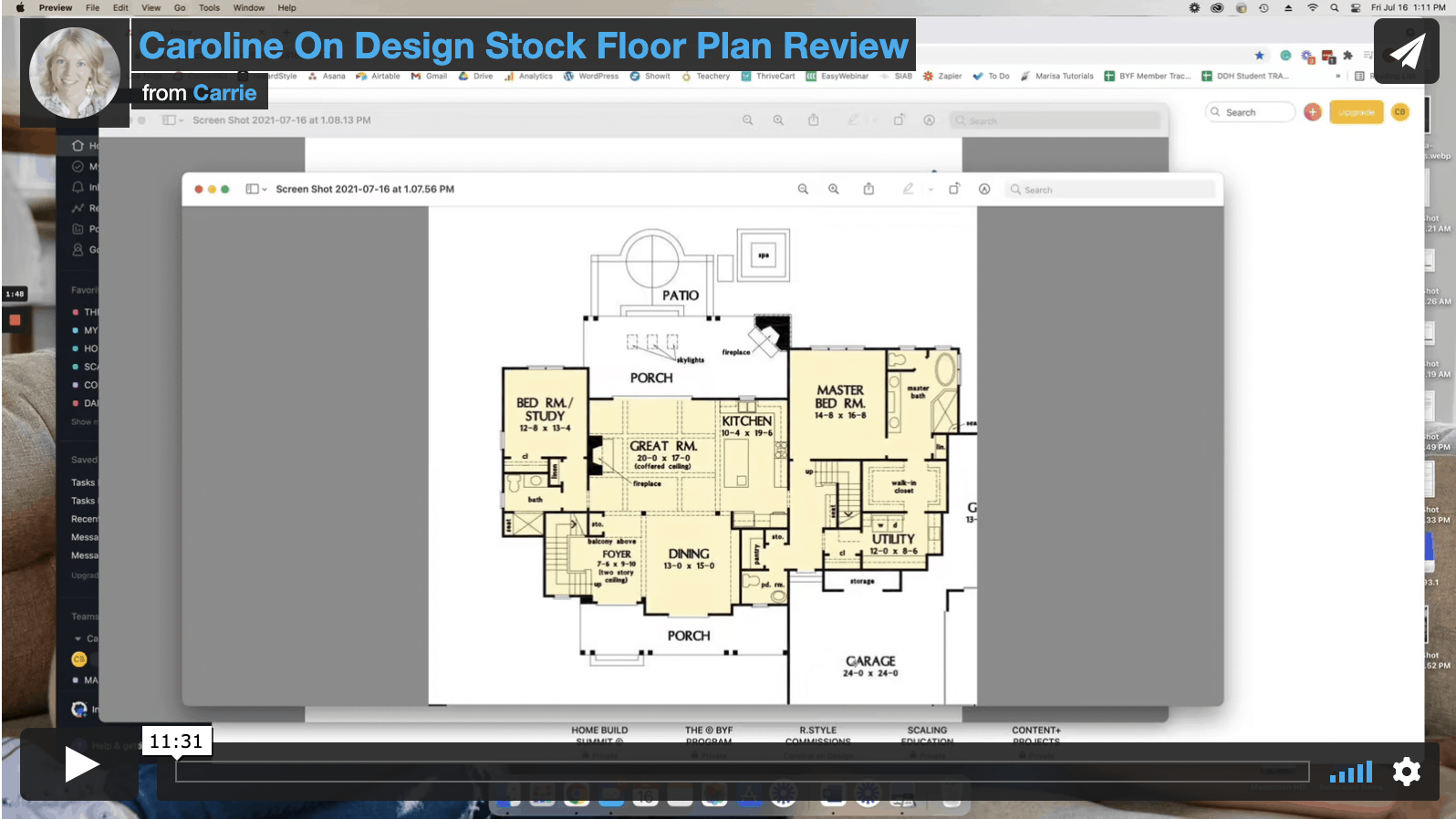Image resolution: width=1456 pixels, height=819 pixels.
Task: Click Carrie's round profile portrait
Action: (x=74, y=73)
